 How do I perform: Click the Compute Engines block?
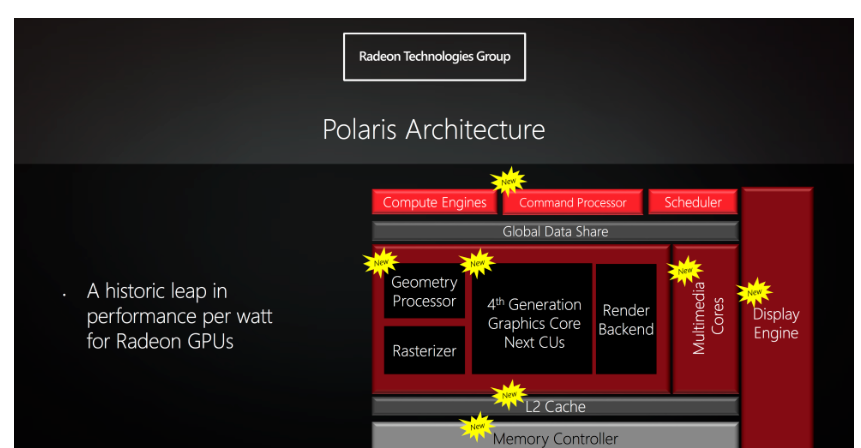coord(434,202)
